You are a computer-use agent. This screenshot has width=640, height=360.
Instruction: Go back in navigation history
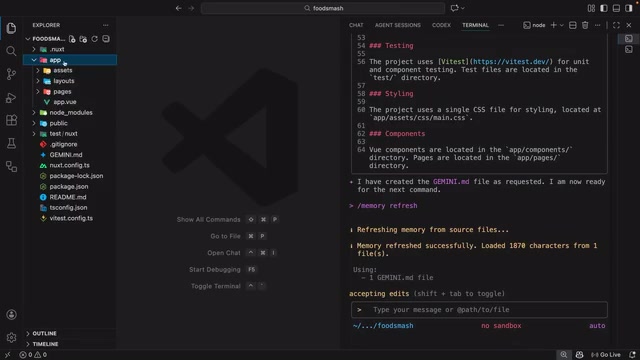(x=178, y=8)
